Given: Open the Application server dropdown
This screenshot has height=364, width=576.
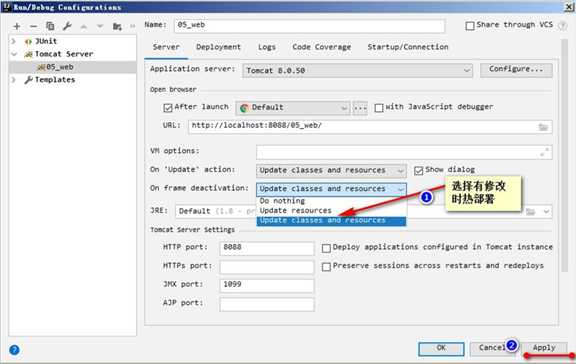Looking at the screenshot, I should tap(357, 71).
